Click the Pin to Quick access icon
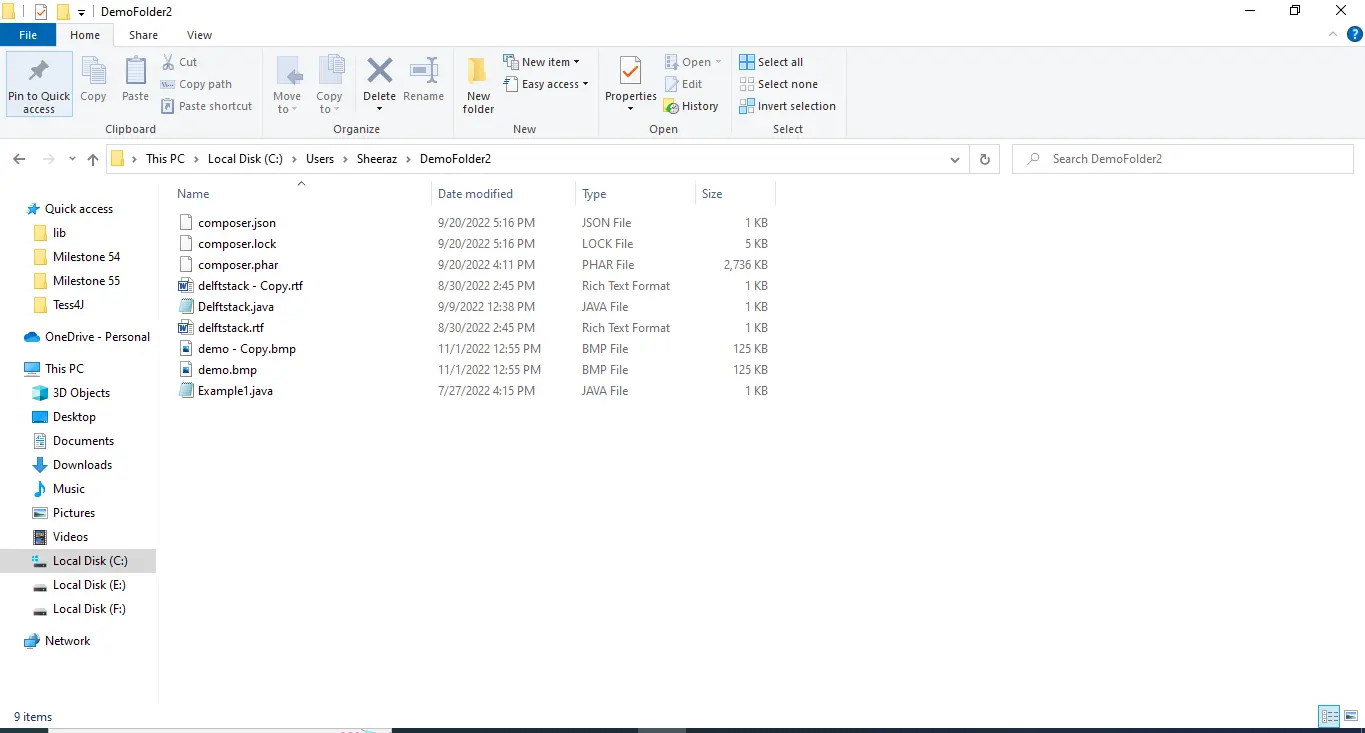The image size is (1365, 733). tap(39, 73)
